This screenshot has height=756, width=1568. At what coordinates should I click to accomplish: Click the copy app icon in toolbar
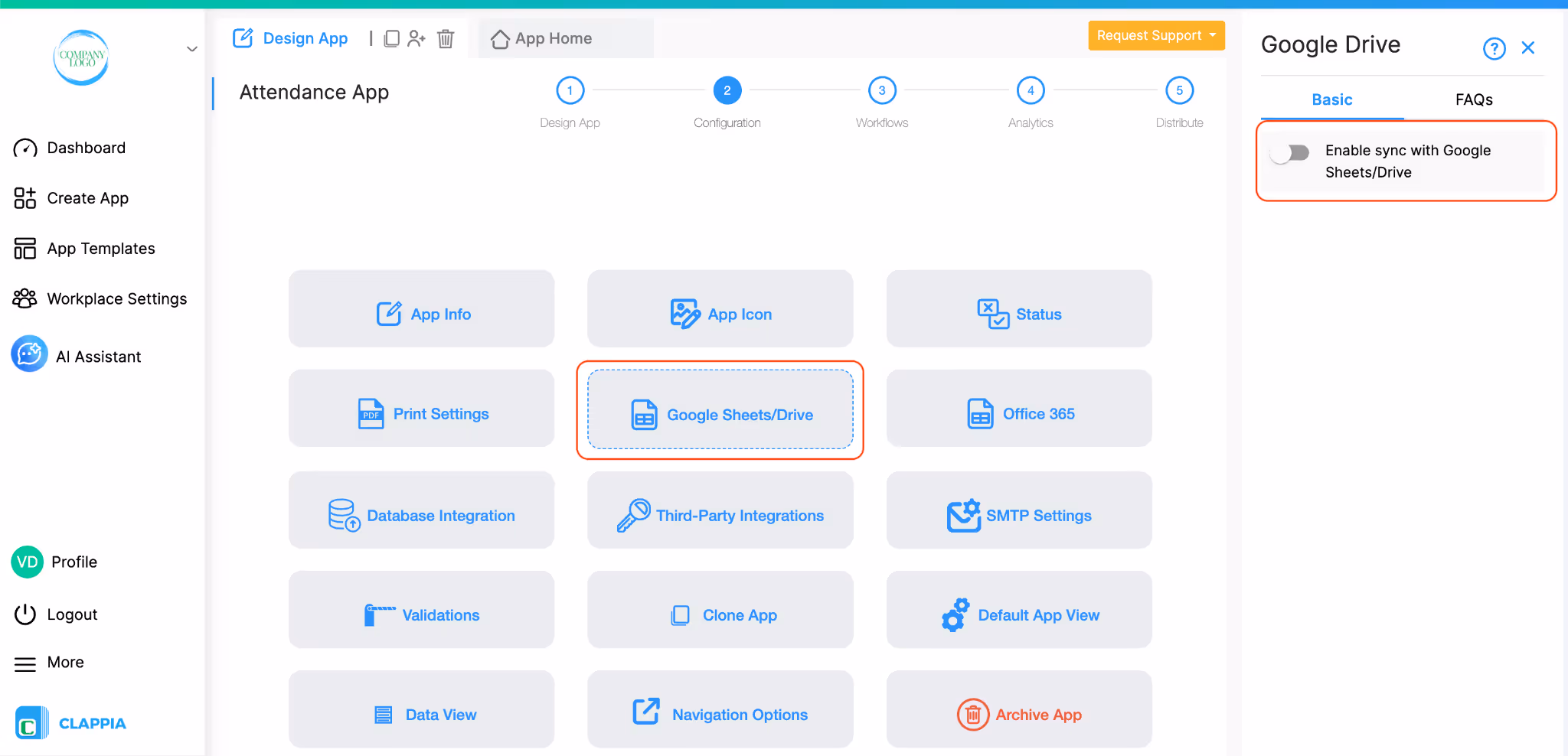[391, 38]
